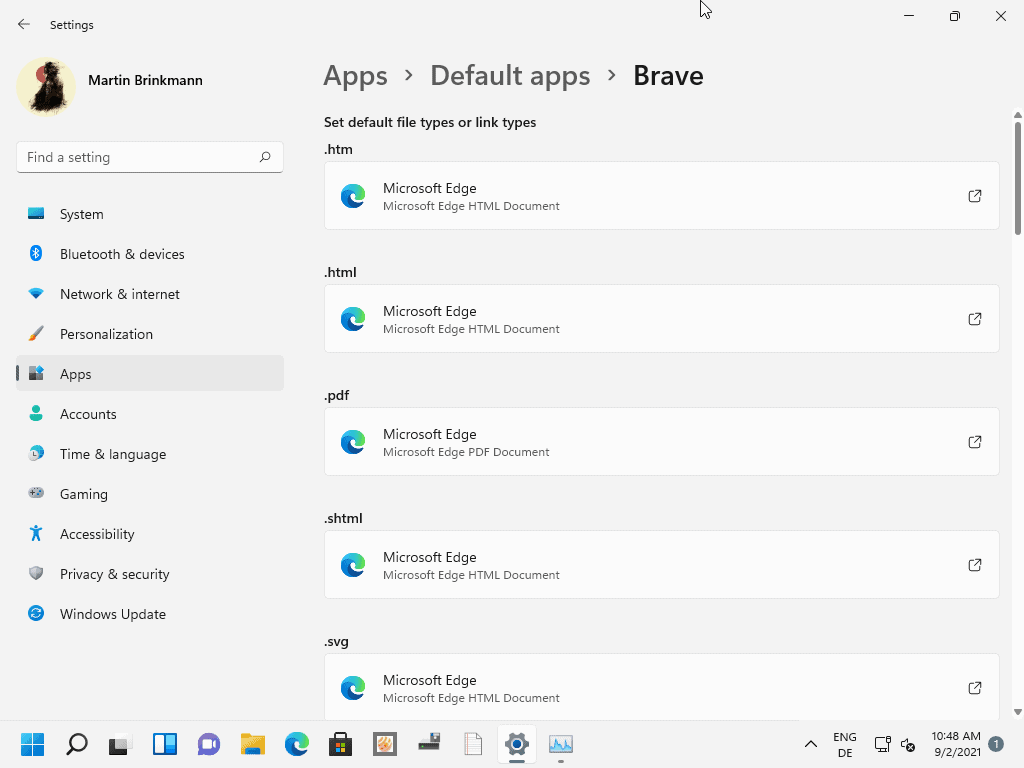This screenshot has width=1024, height=768.
Task: Click the external link icon beside .pdf entry
Action: (974, 442)
